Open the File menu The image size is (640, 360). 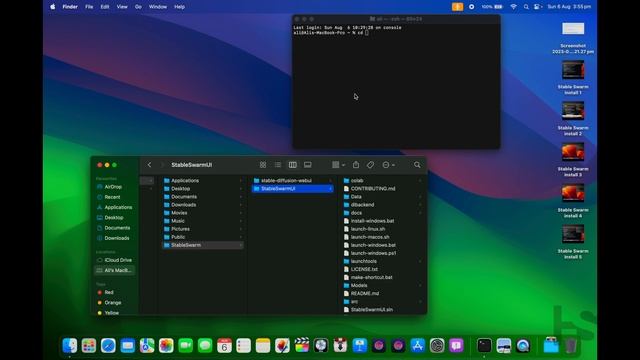coord(89,7)
